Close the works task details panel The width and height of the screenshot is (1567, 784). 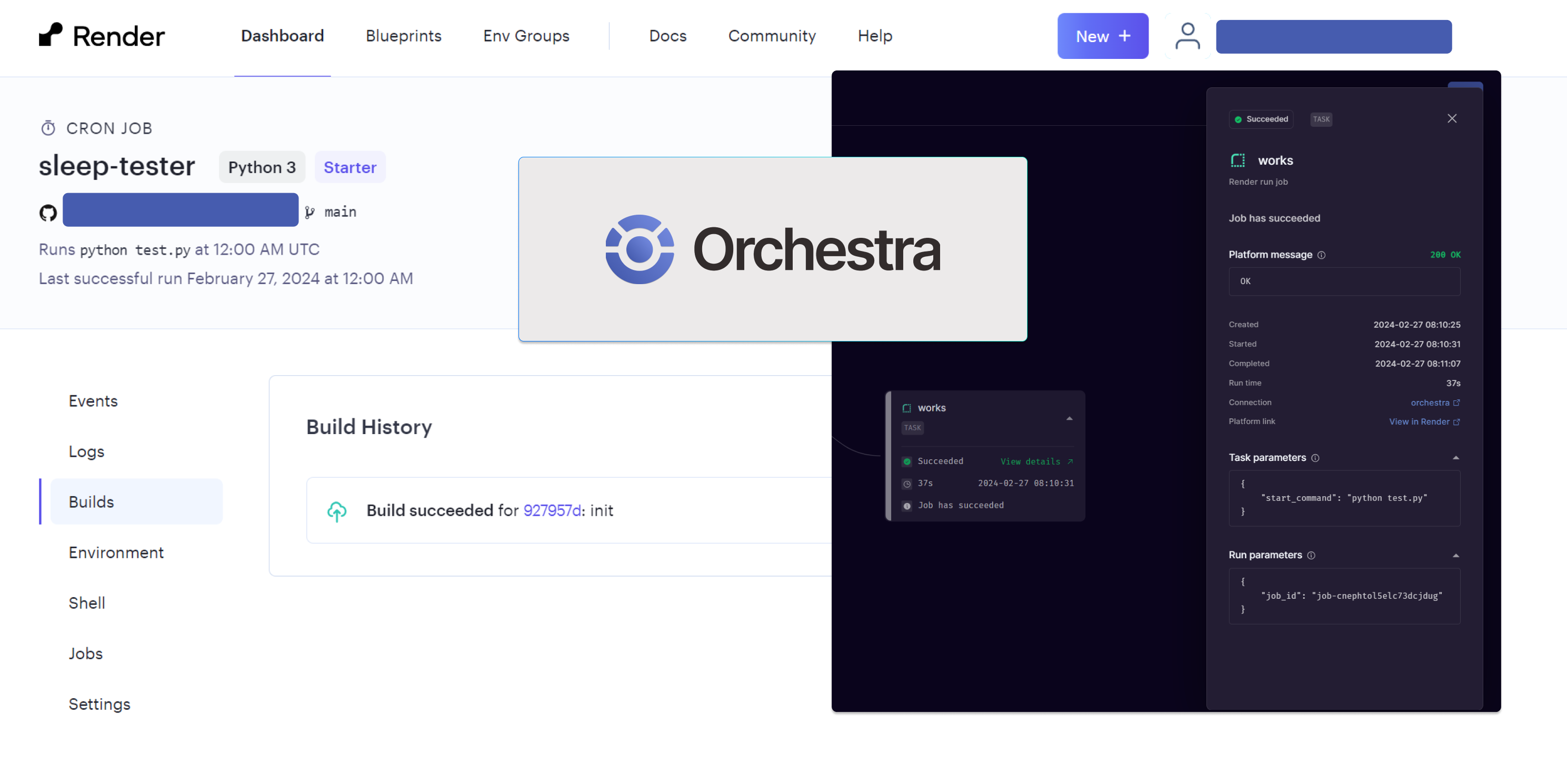[x=1451, y=118]
